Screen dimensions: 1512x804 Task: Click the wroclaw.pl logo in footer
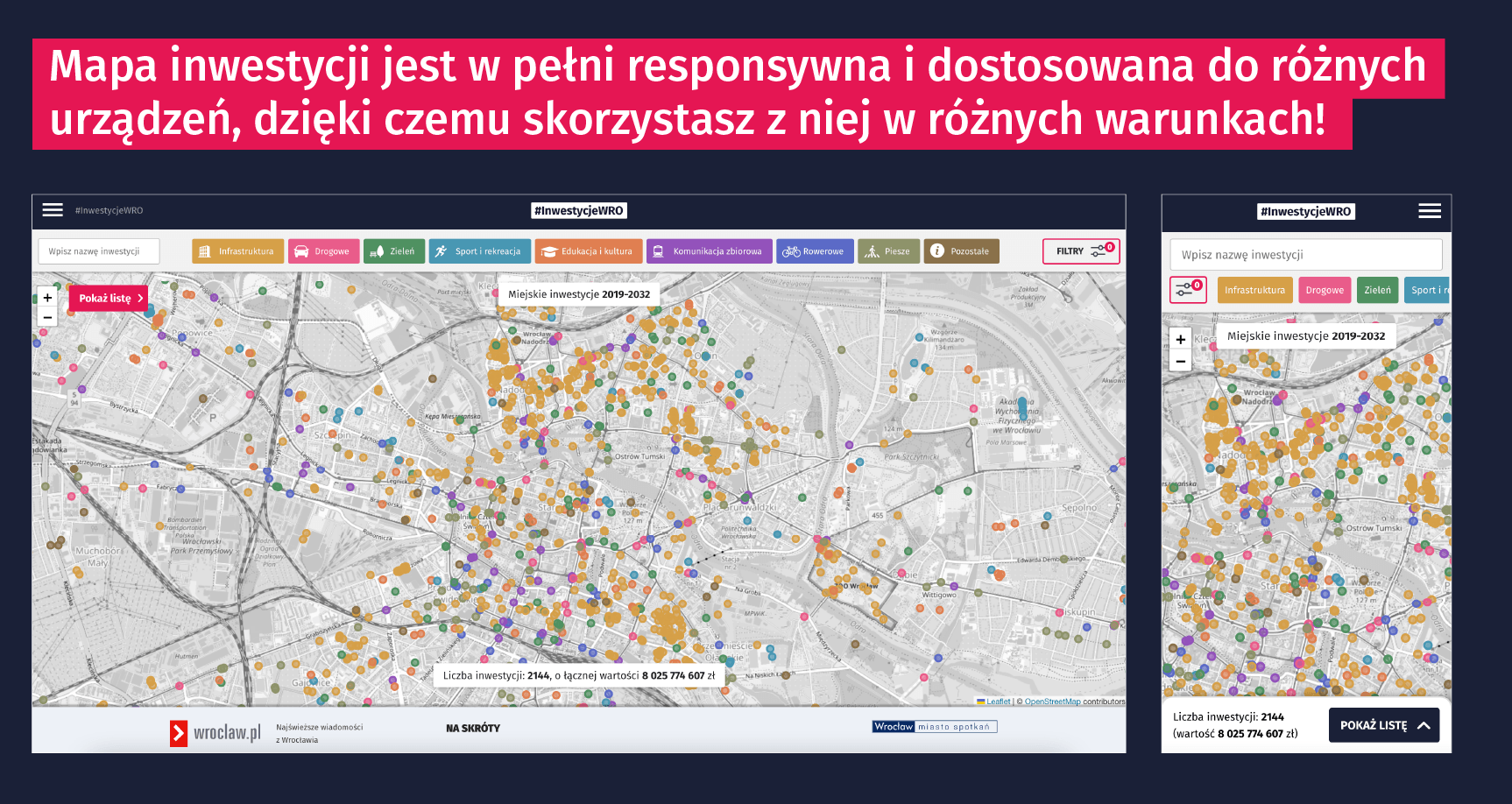pyautogui.click(x=215, y=733)
